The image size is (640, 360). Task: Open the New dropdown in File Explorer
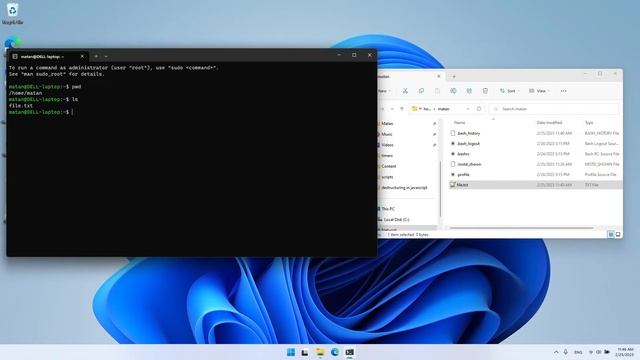click(384, 91)
